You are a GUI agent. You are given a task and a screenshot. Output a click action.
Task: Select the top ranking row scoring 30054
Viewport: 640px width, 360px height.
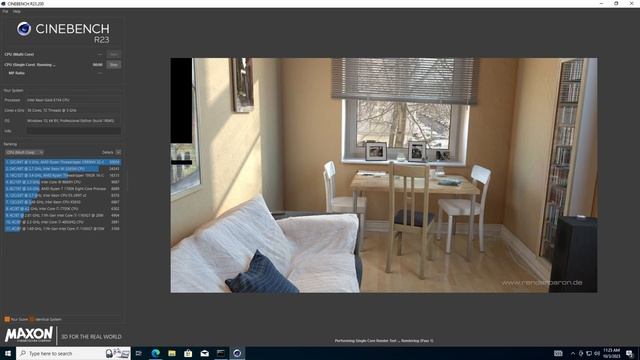(63, 162)
